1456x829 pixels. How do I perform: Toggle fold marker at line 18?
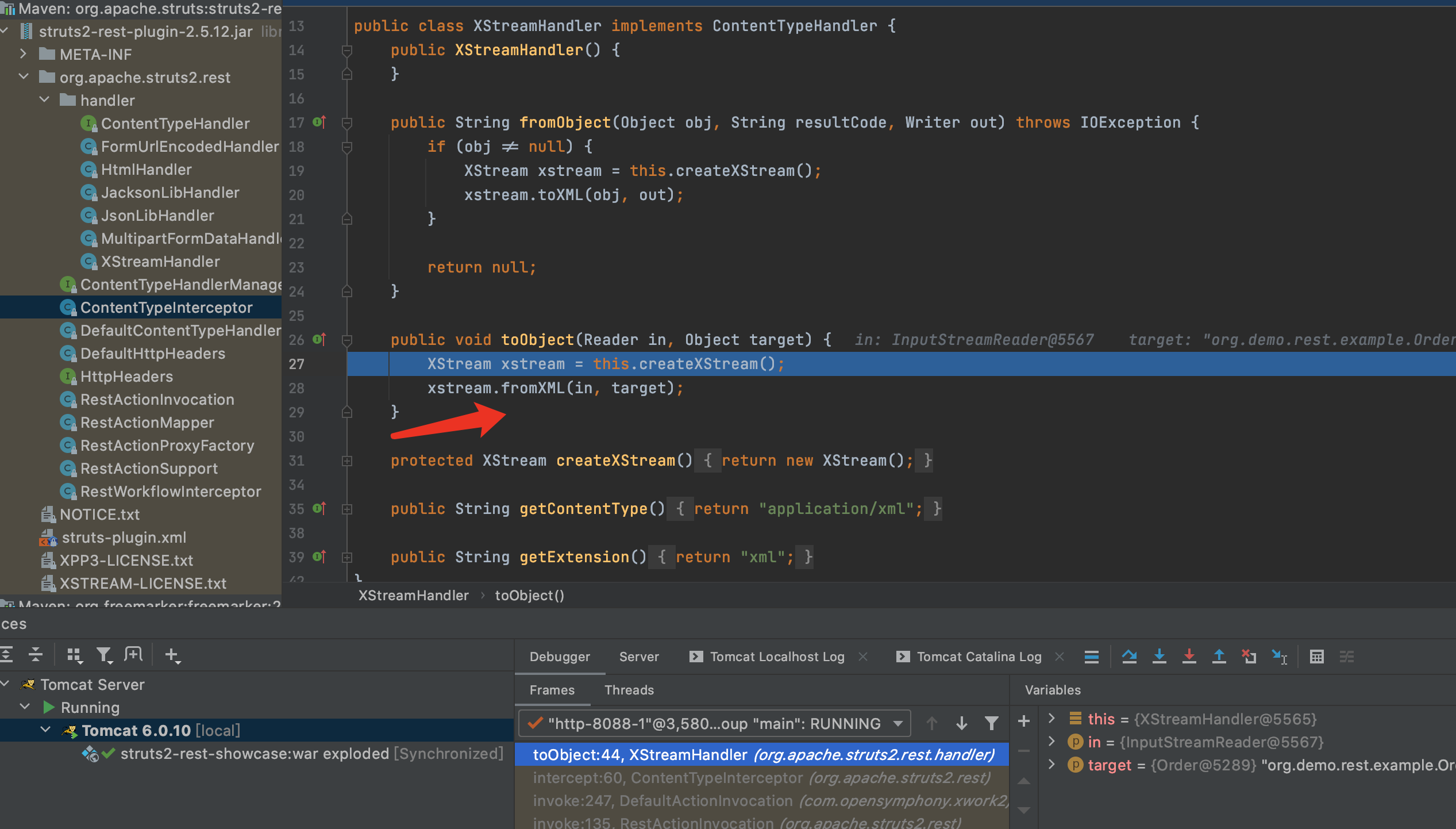(347, 147)
